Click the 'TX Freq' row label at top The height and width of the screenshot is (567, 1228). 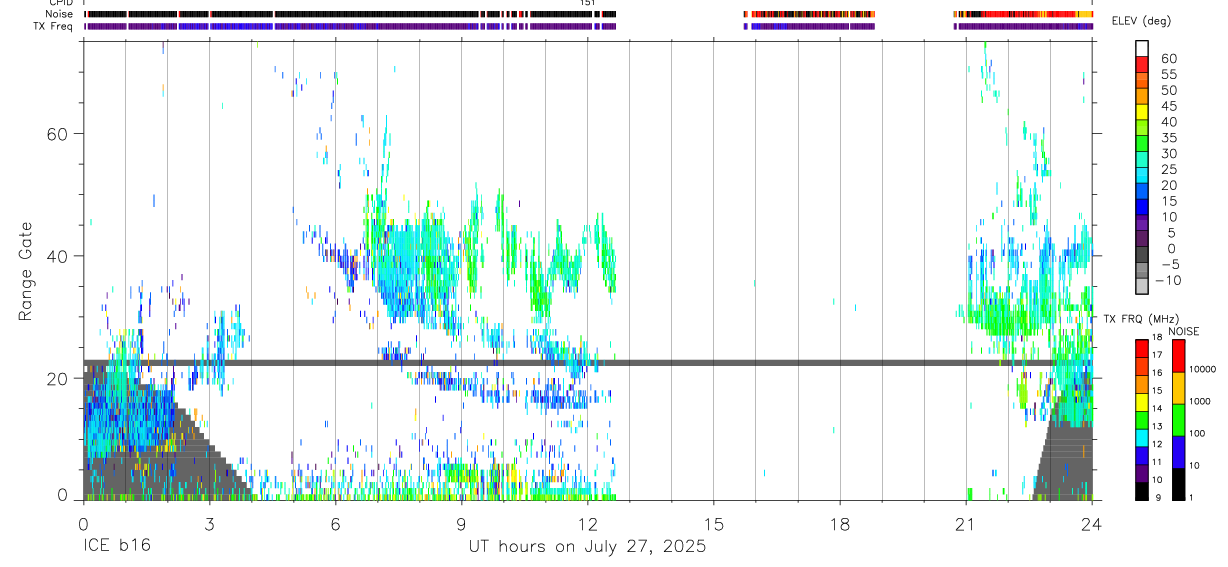[54, 26]
